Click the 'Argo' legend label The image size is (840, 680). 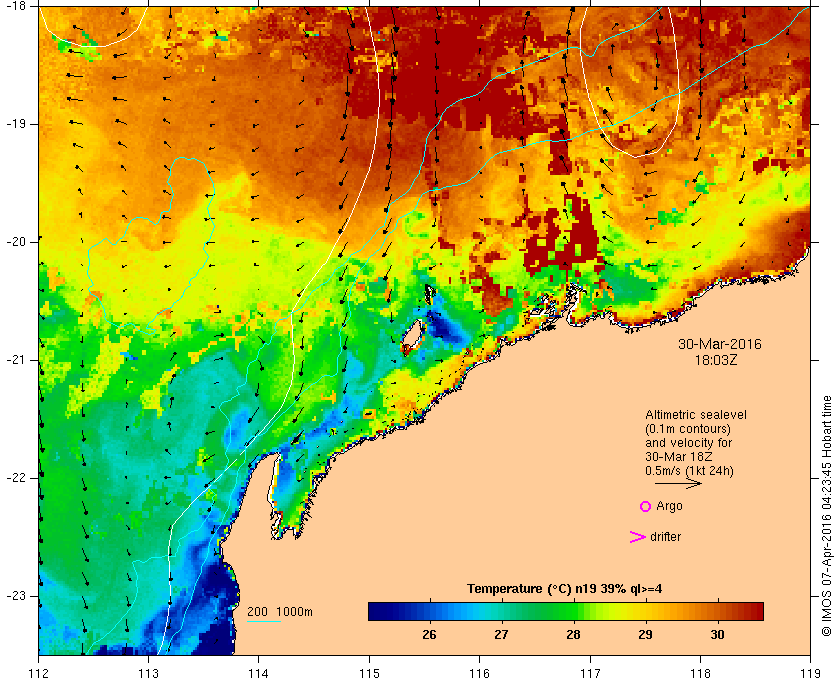click(x=669, y=506)
